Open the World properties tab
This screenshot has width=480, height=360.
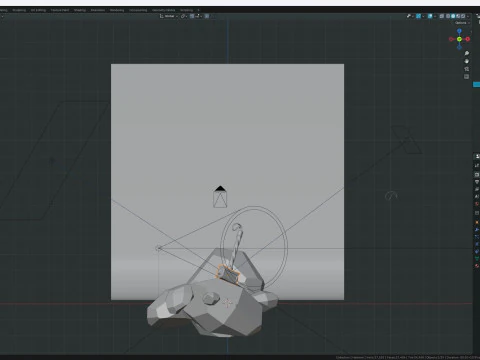click(x=477, y=204)
